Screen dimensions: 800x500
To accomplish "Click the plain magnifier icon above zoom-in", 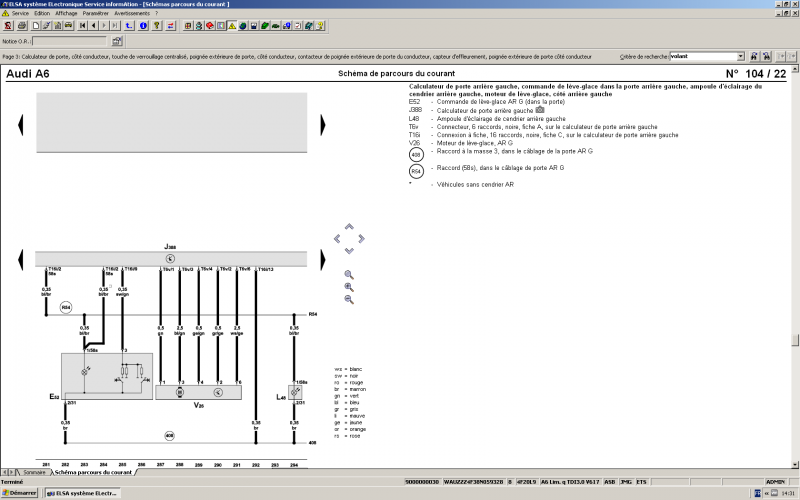I will coord(349,275).
